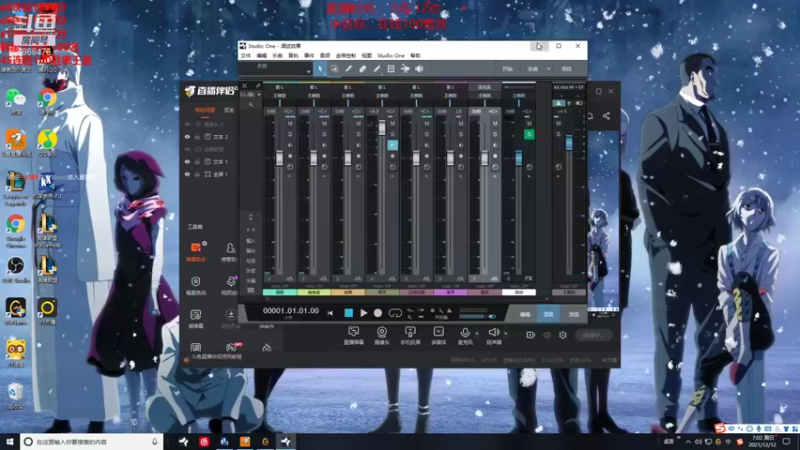Click the 项目 project button
800x450 pixels.
[567, 69]
